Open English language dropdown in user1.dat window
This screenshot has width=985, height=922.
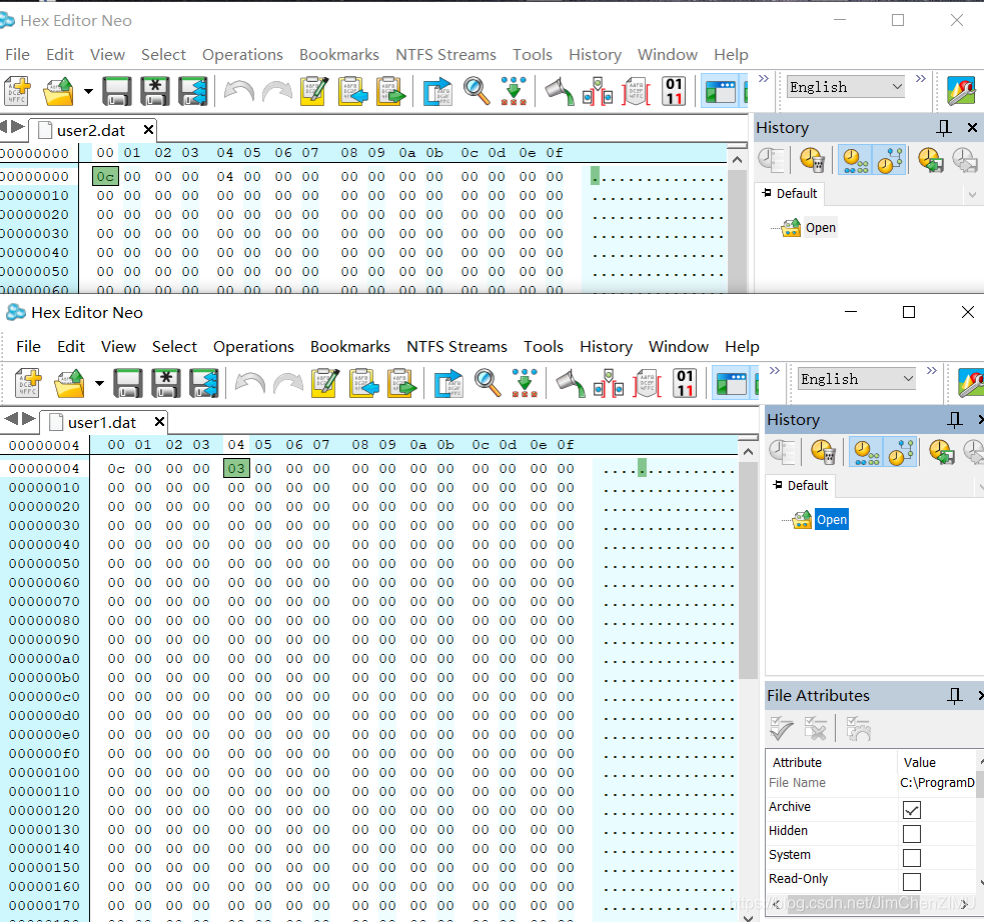(x=856, y=379)
